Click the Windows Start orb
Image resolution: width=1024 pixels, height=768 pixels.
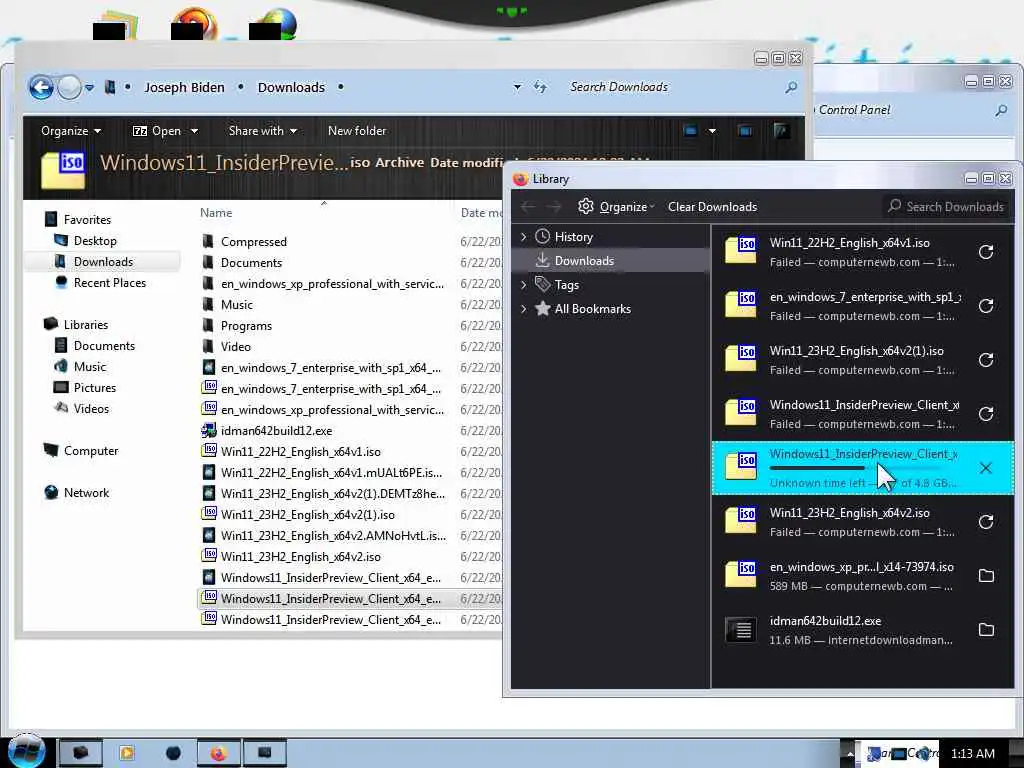26,752
